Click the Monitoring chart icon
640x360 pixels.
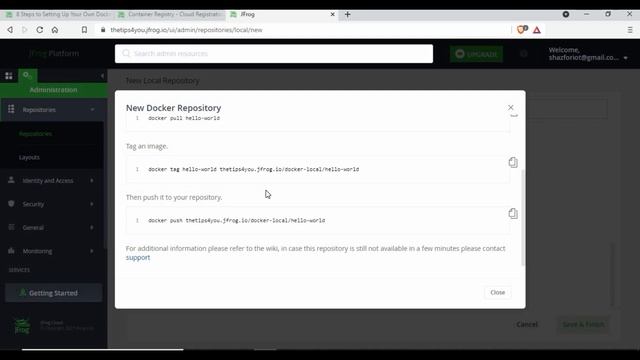pos(11,251)
